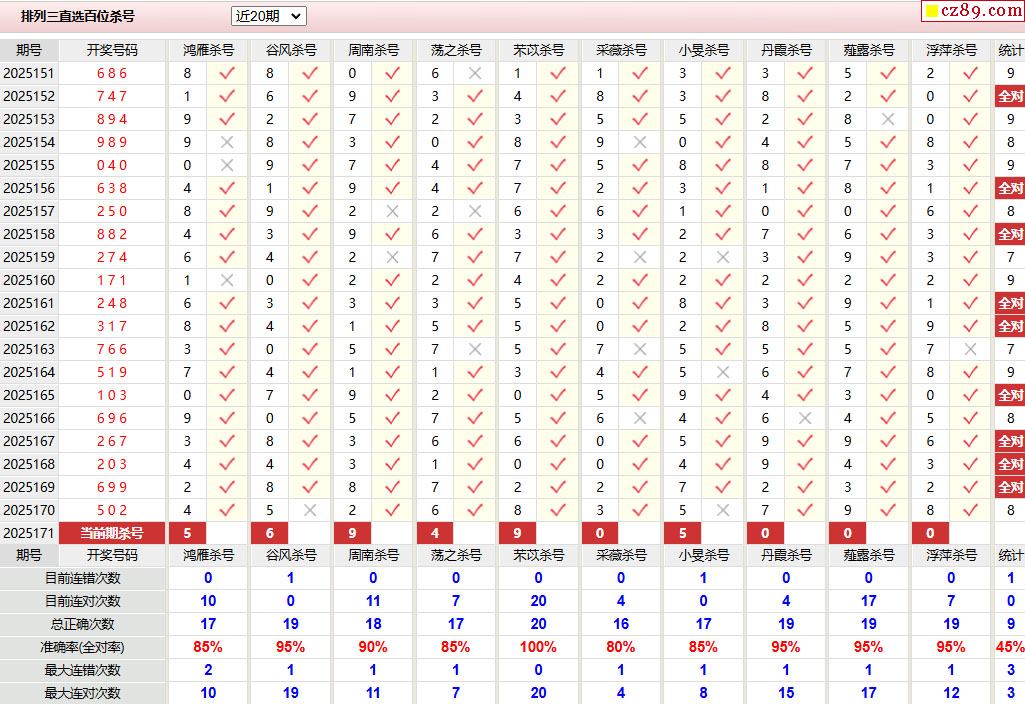1025x704 pixels.
Task: Click the check mark for 薤露杀号 in row 2025169
Action: (x=888, y=487)
